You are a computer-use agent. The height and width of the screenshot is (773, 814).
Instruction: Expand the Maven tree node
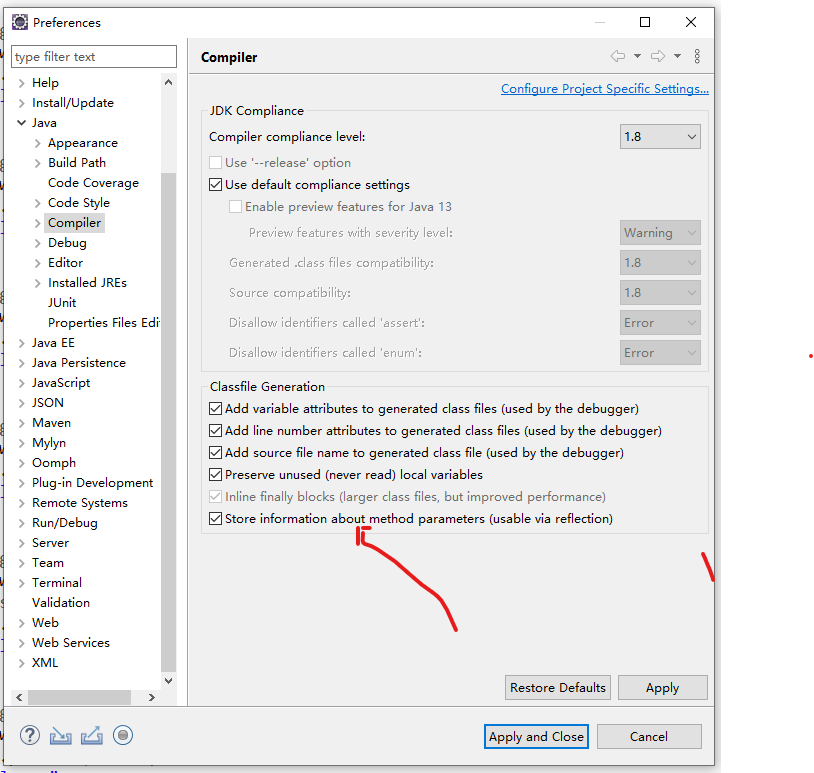pos(21,423)
